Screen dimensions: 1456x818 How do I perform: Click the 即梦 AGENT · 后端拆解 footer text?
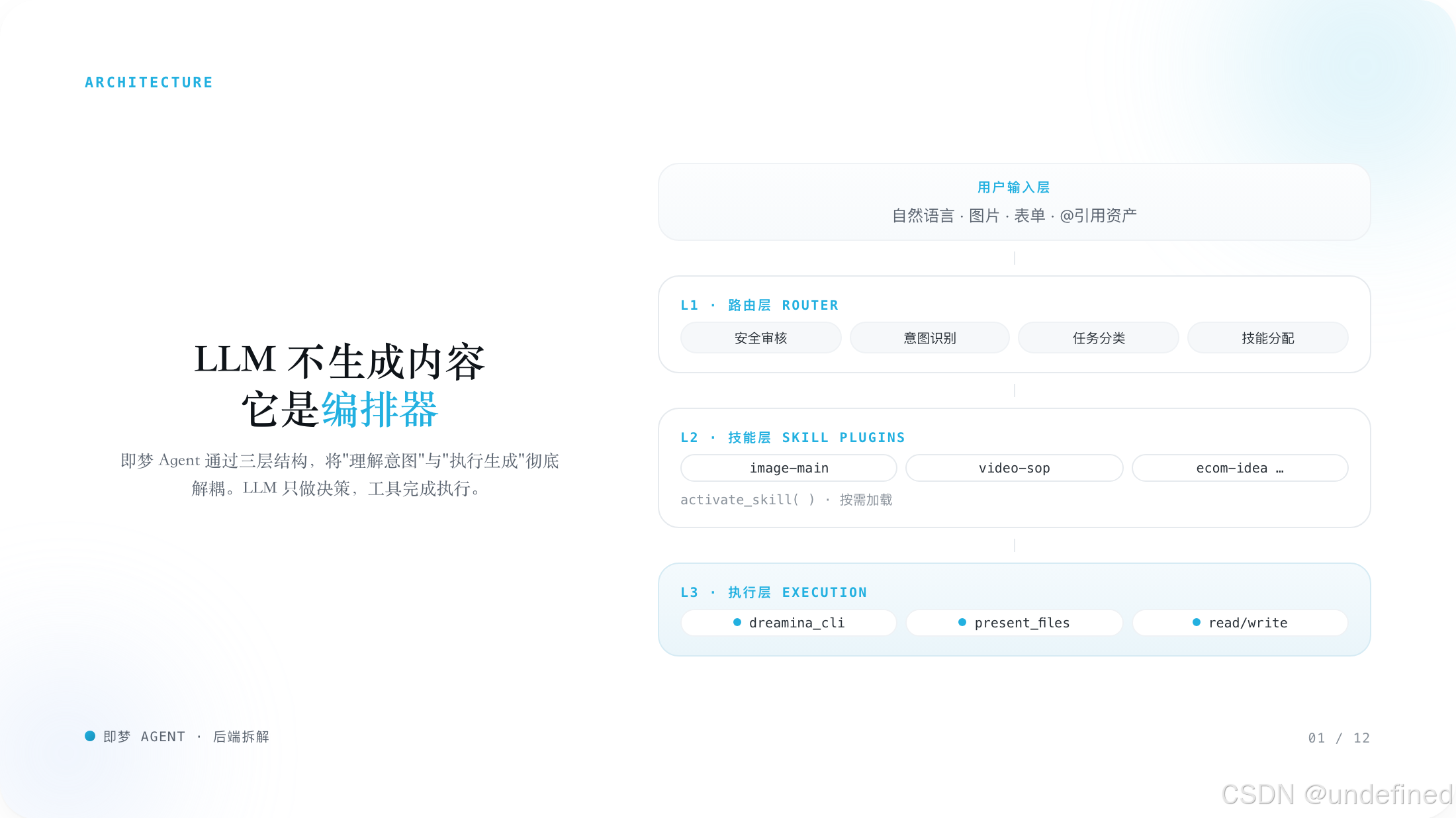[186, 737]
